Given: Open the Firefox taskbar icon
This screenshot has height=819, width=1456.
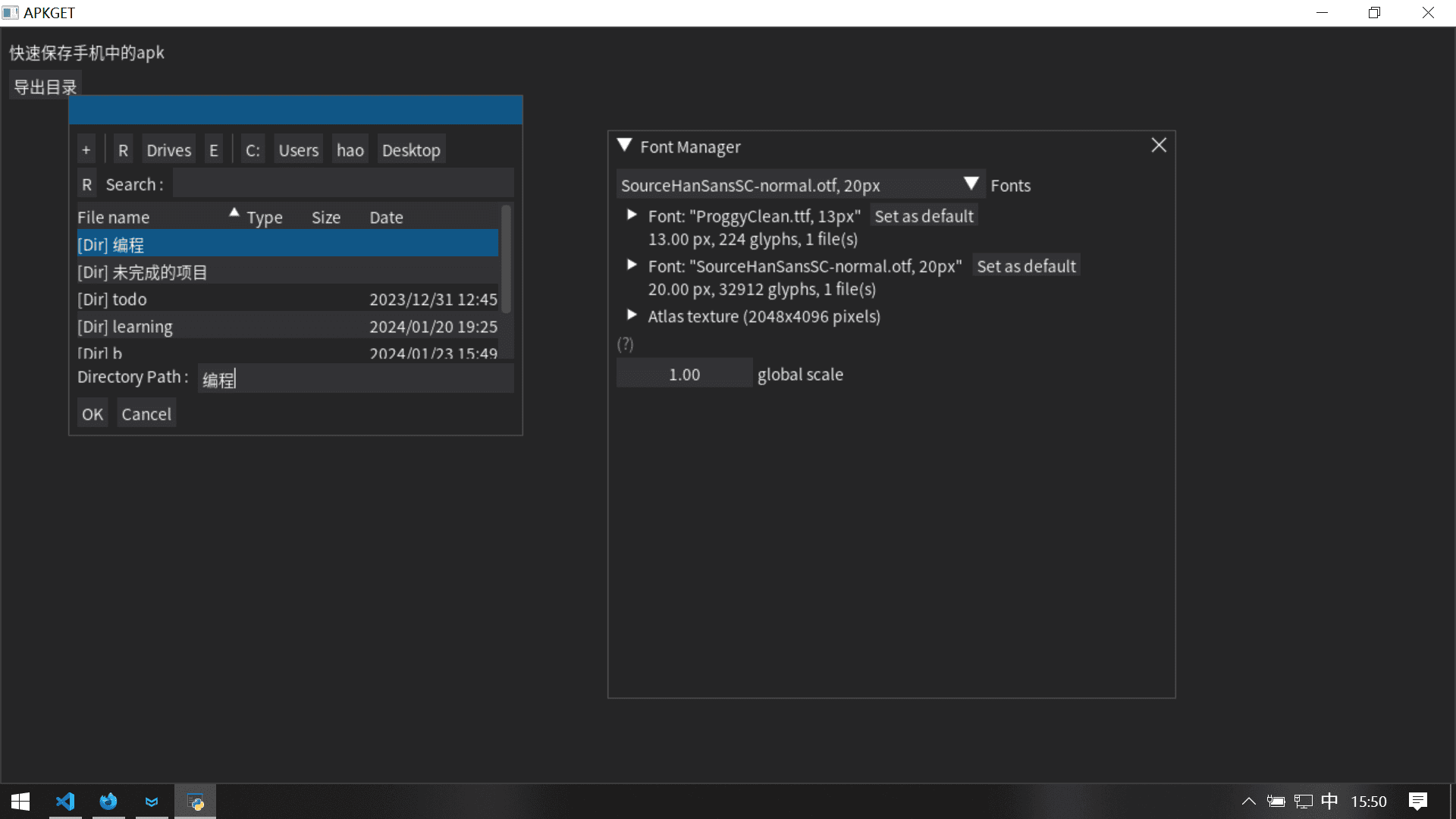Looking at the screenshot, I should point(108,802).
